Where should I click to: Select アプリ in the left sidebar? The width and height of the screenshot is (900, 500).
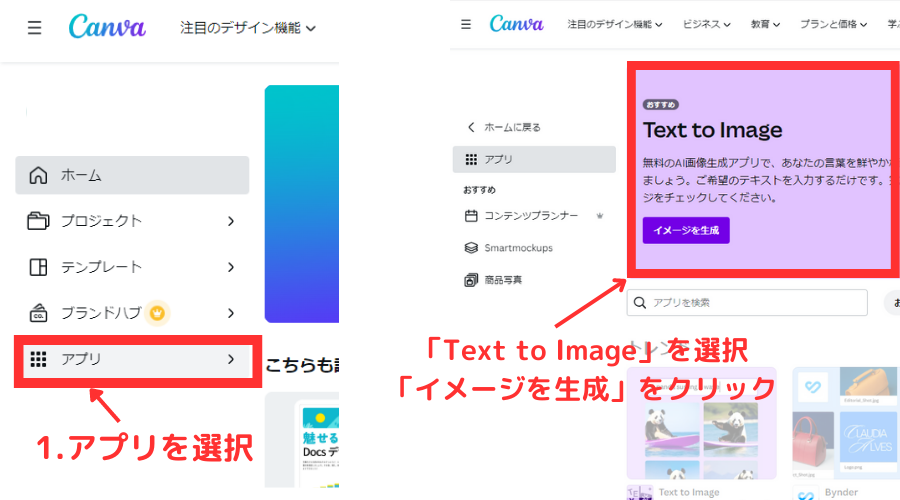[x=138, y=360]
